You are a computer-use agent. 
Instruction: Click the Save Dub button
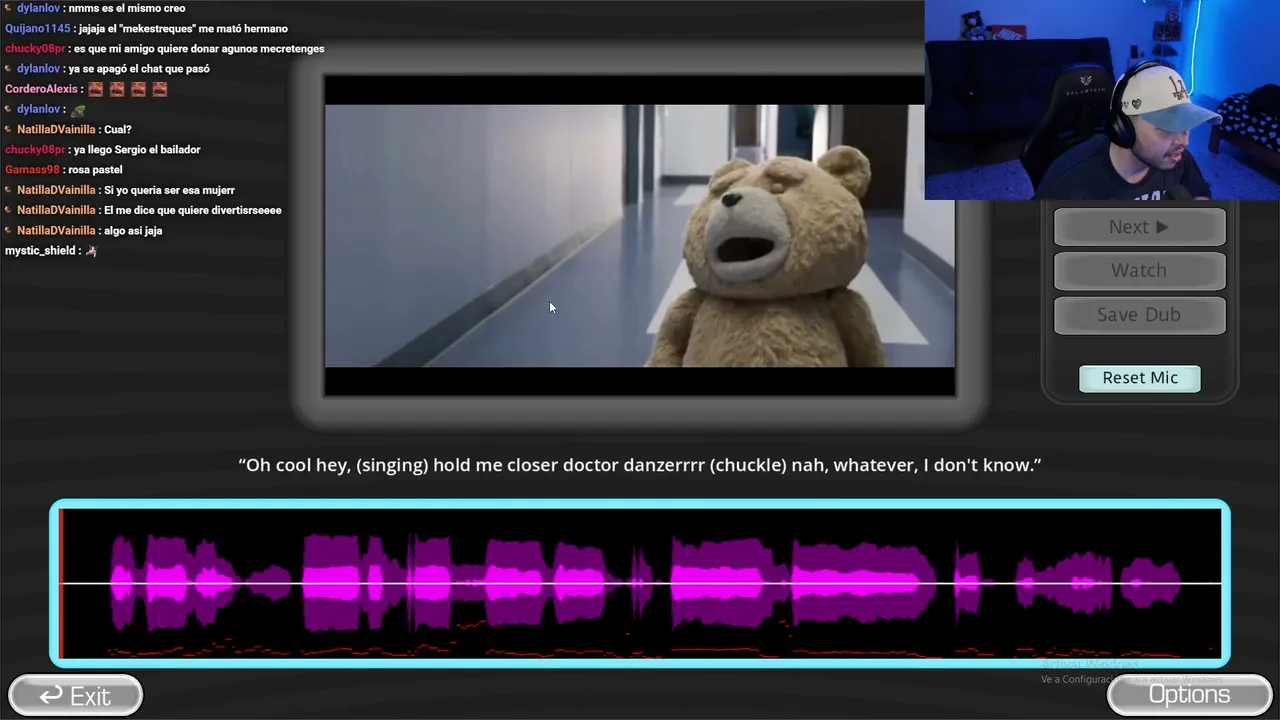click(1139, 315)
